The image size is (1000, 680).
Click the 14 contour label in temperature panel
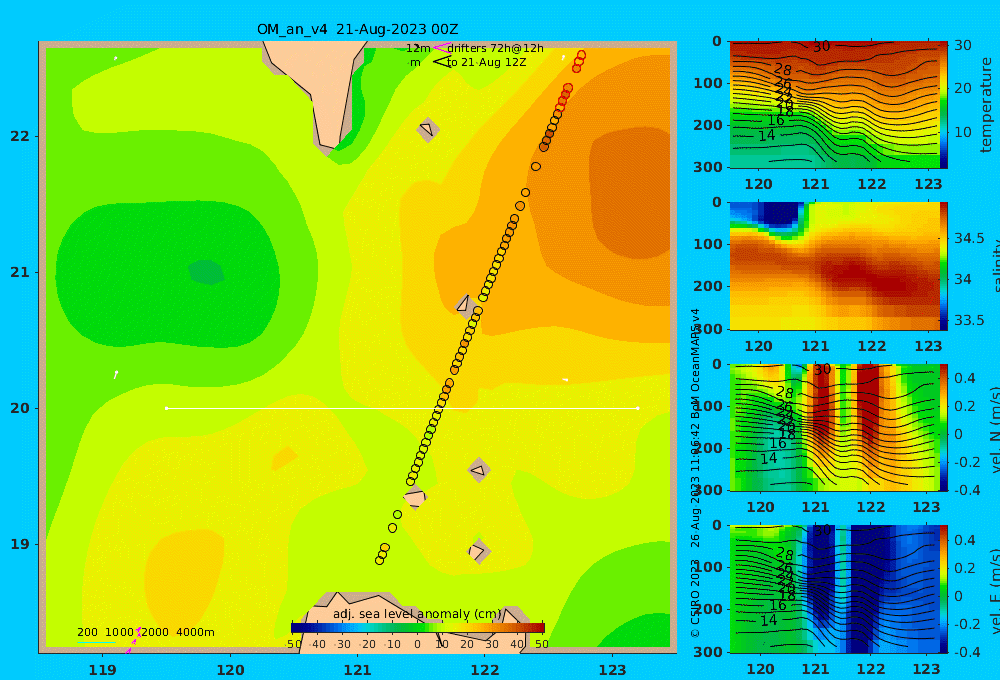(x=767, y=135)
